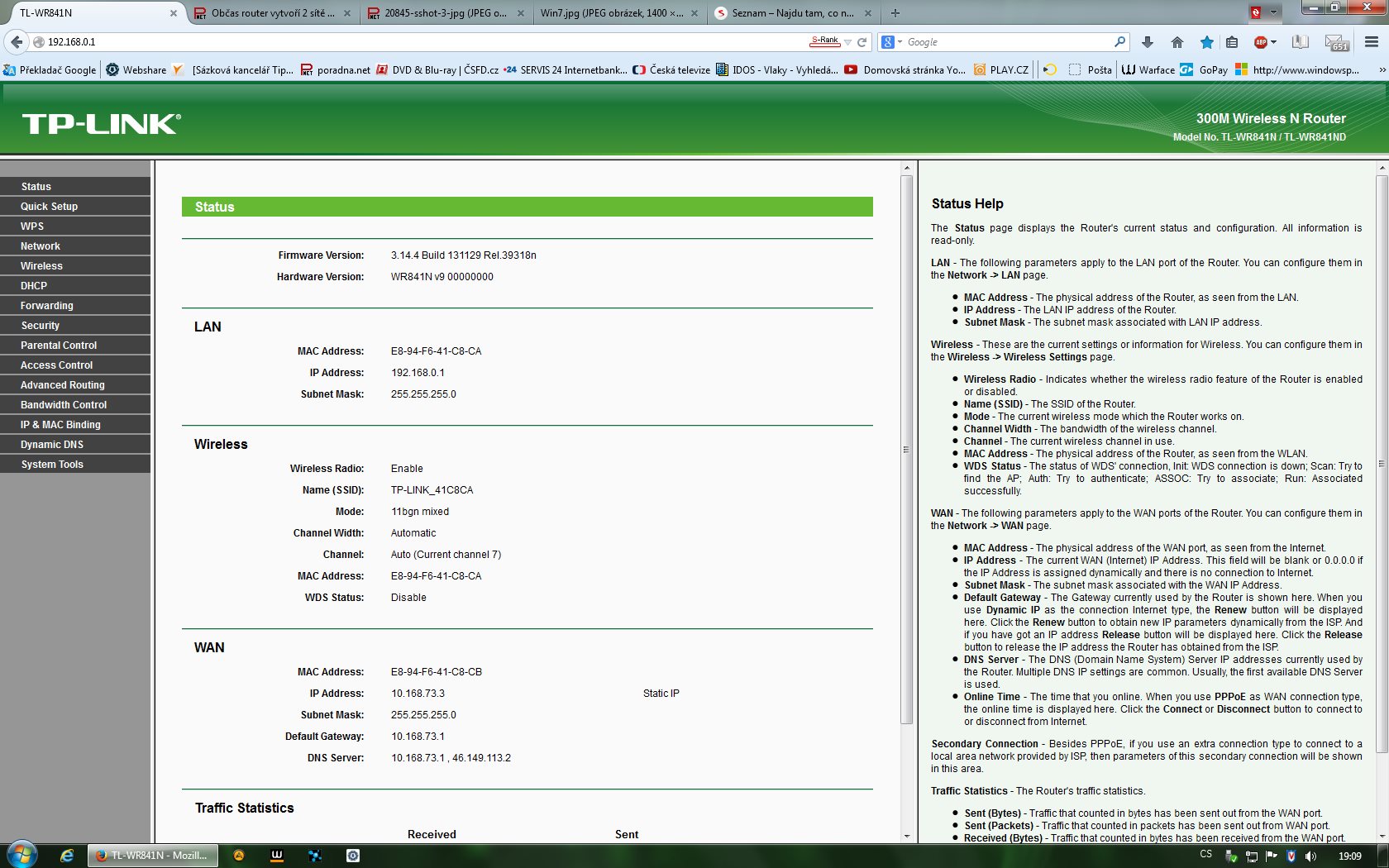
Task: Switch to the '20845-sshot-3-jpg' tab
Action: [446, 13]
